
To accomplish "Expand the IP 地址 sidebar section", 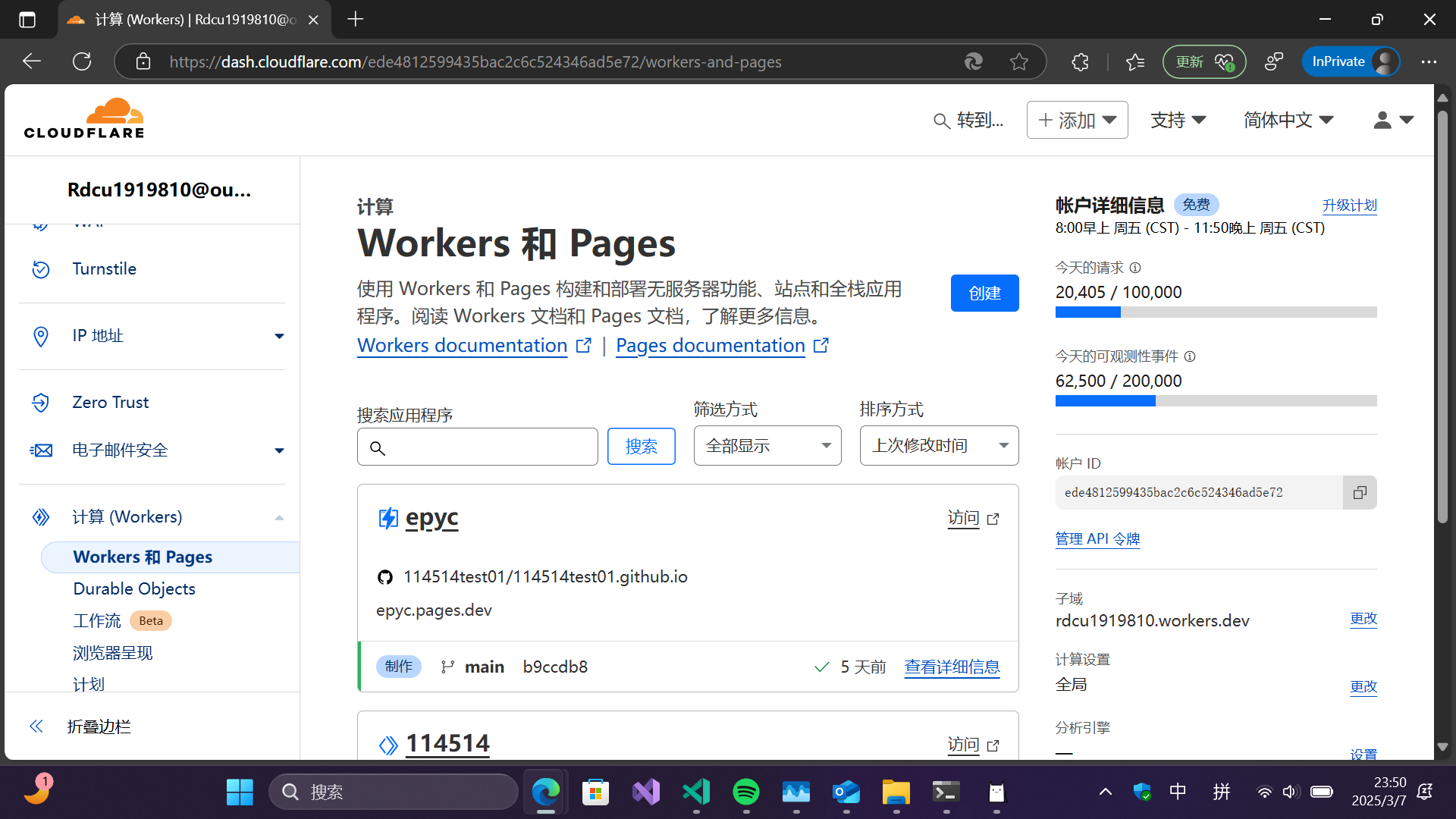I will [x=279, y=336].
